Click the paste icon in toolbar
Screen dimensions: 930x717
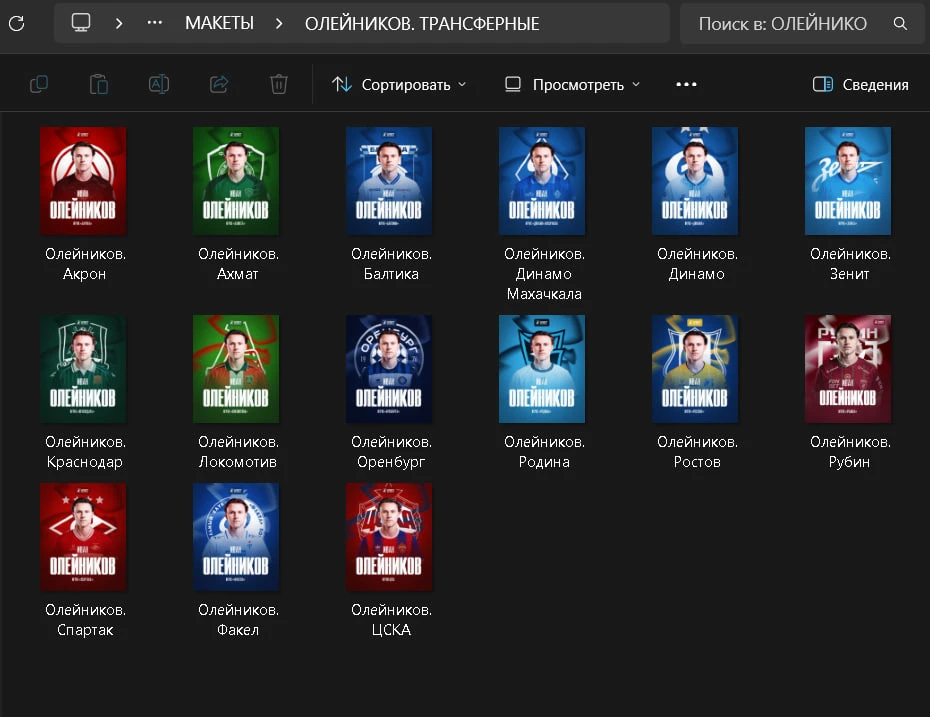coord(98,84)
